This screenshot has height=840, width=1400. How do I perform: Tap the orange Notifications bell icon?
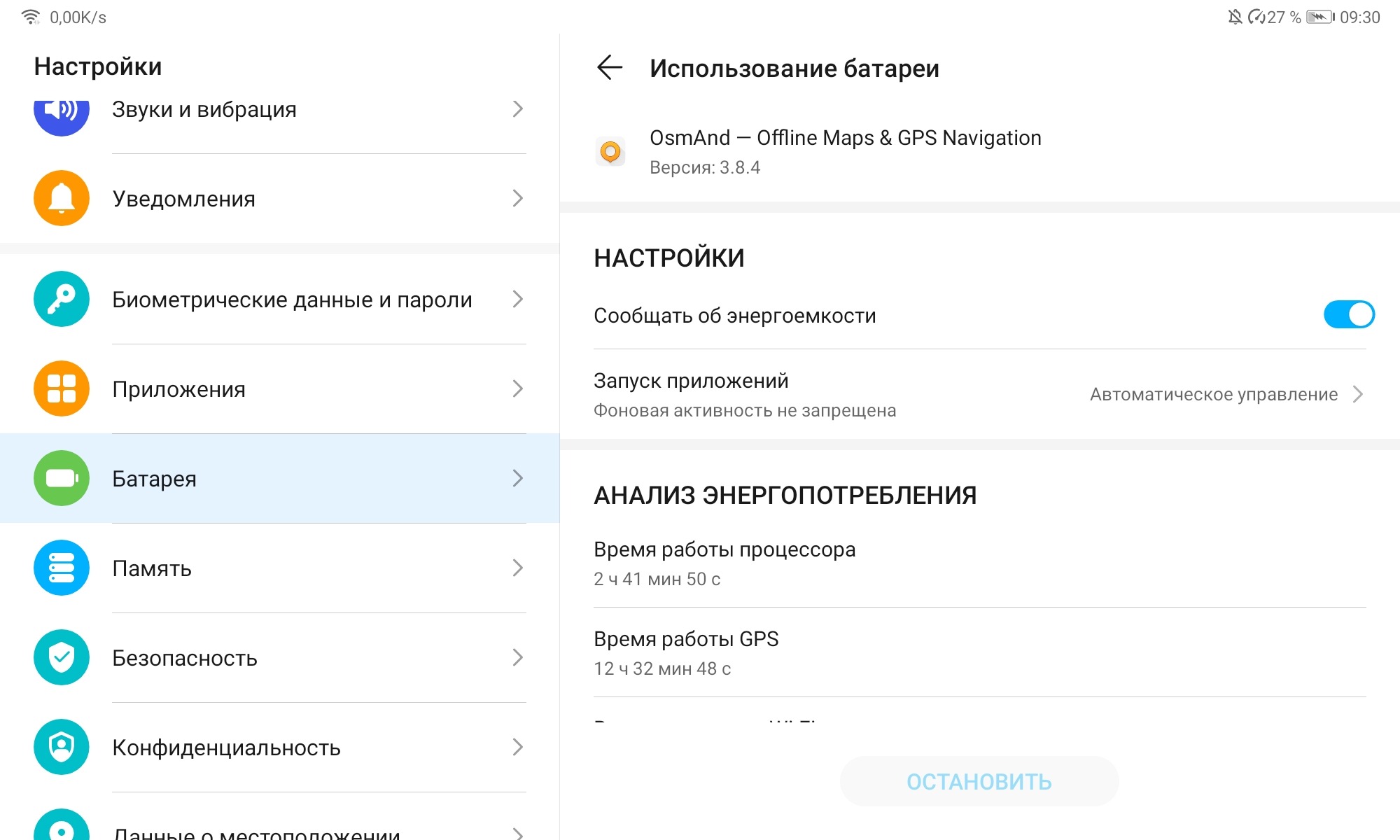coord(62,198)
